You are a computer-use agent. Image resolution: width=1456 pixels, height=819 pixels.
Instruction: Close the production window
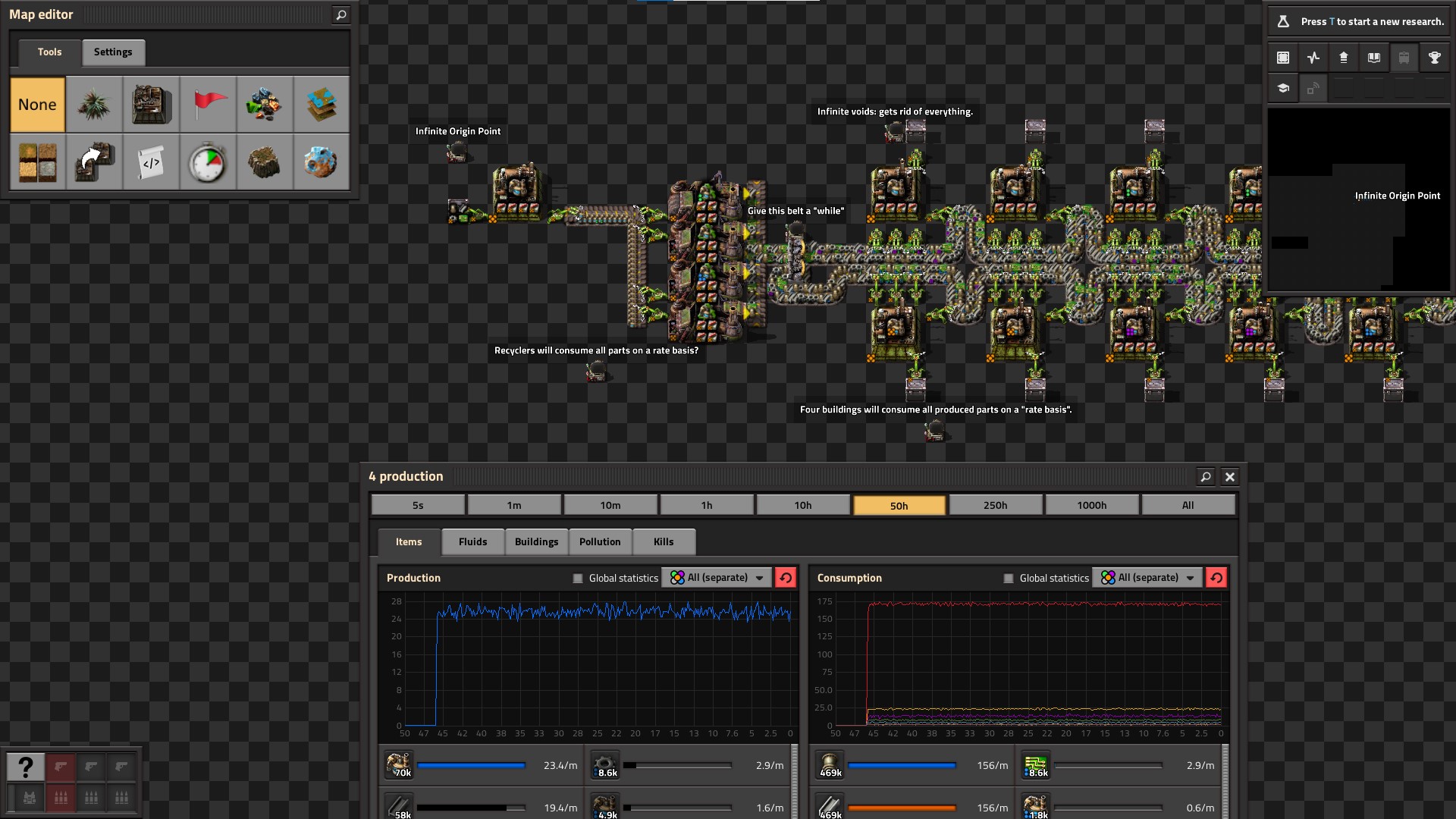(x=1230, y=476)
